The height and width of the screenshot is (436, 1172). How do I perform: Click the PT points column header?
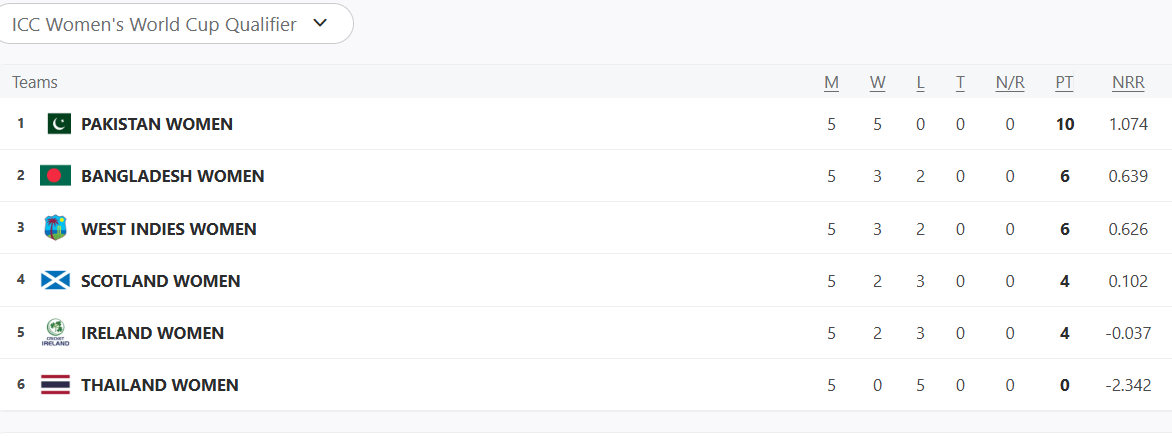tap(1064, 83)
